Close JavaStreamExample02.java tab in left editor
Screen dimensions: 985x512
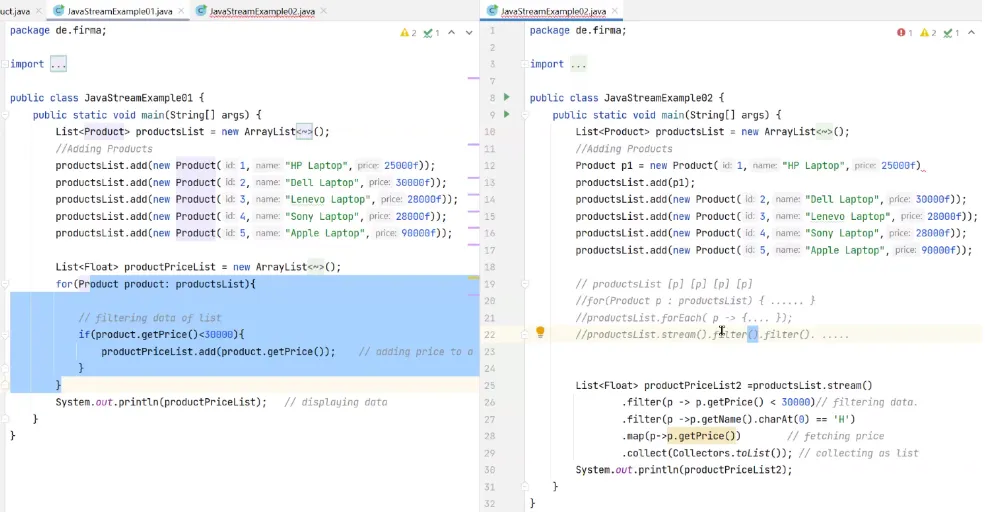pos(324,11)
